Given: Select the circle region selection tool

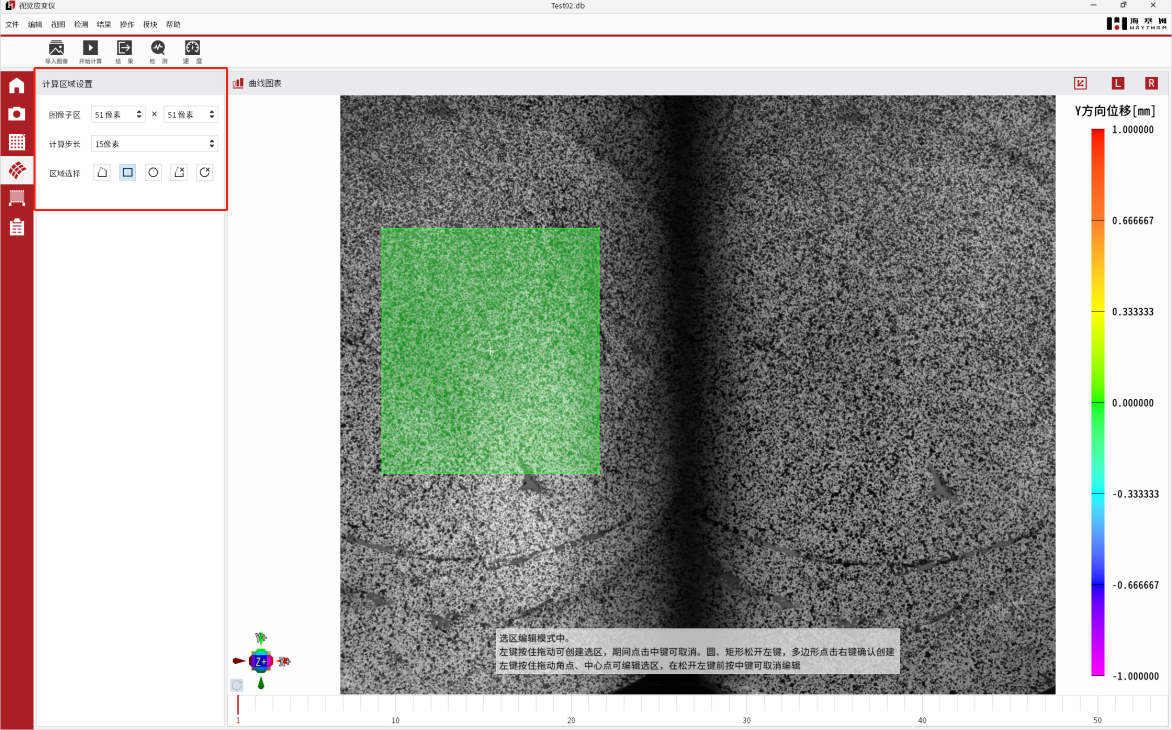Looking at the screenshot, I should [153, 172].
